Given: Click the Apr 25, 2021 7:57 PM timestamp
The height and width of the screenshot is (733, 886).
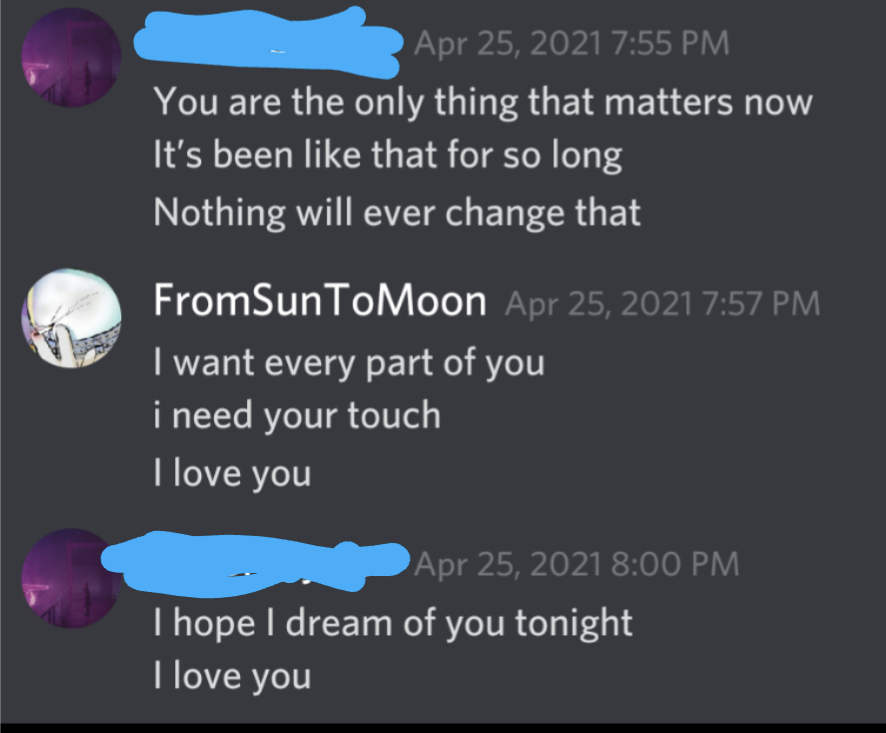Looking at the screenshot, I should (x=662, y=303).
